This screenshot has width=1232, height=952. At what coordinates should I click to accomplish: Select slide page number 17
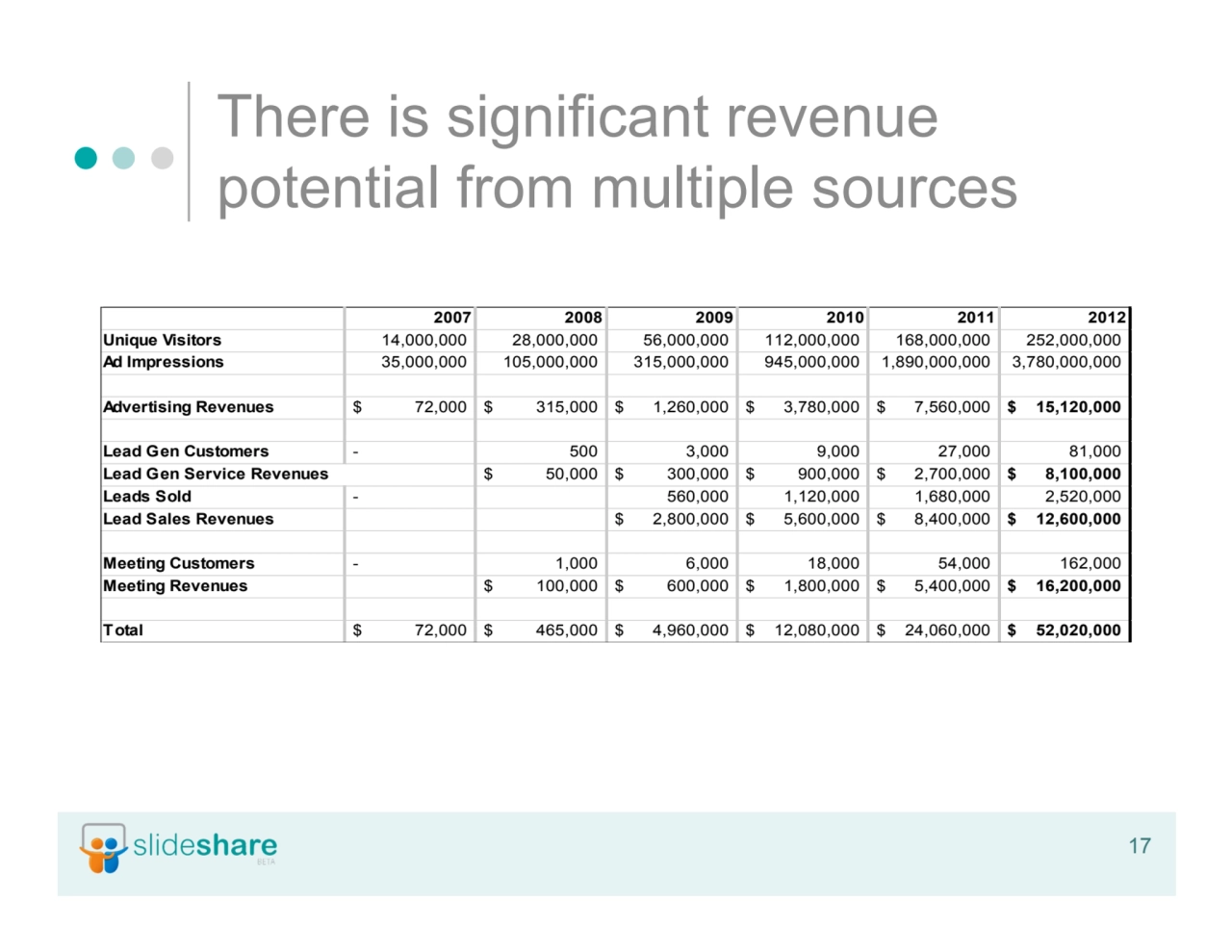click(x=1140, y=846)
